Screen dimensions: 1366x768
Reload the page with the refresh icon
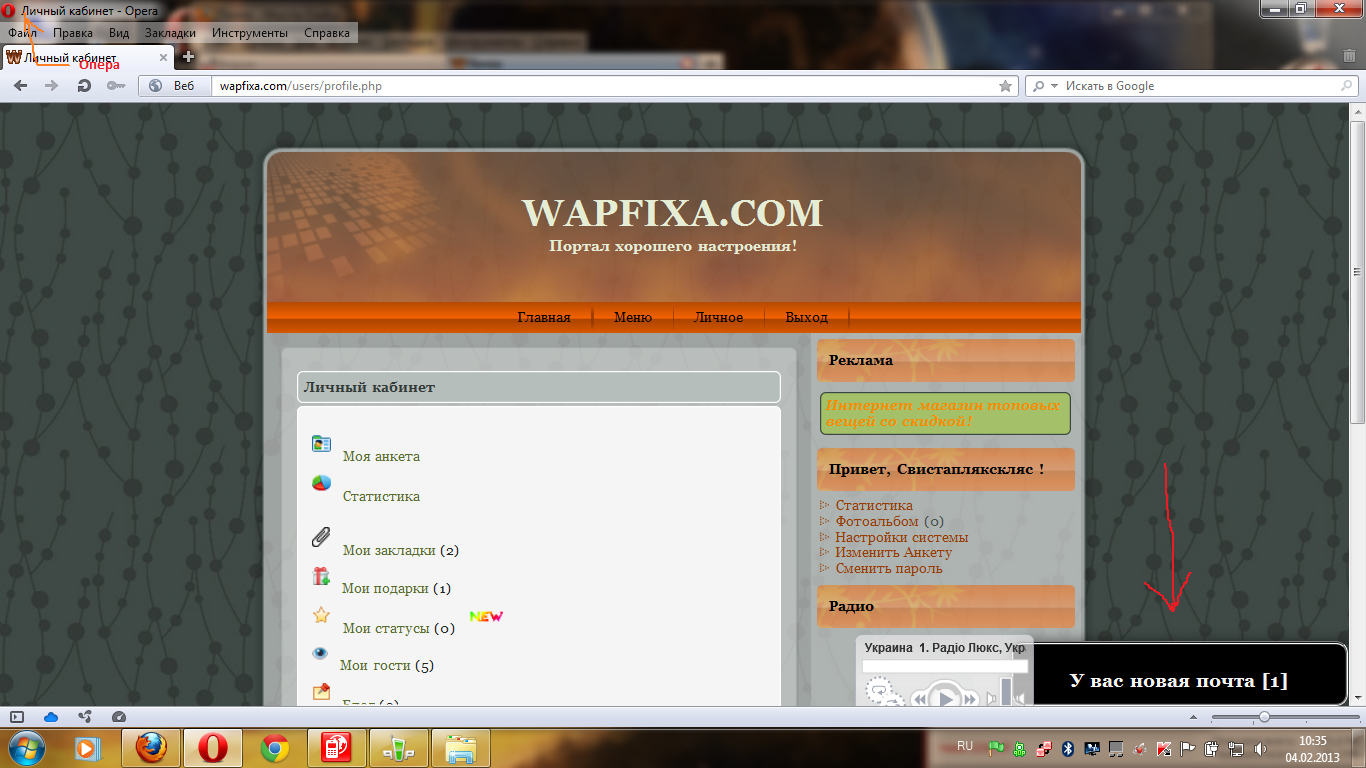[x=84, y=86]
